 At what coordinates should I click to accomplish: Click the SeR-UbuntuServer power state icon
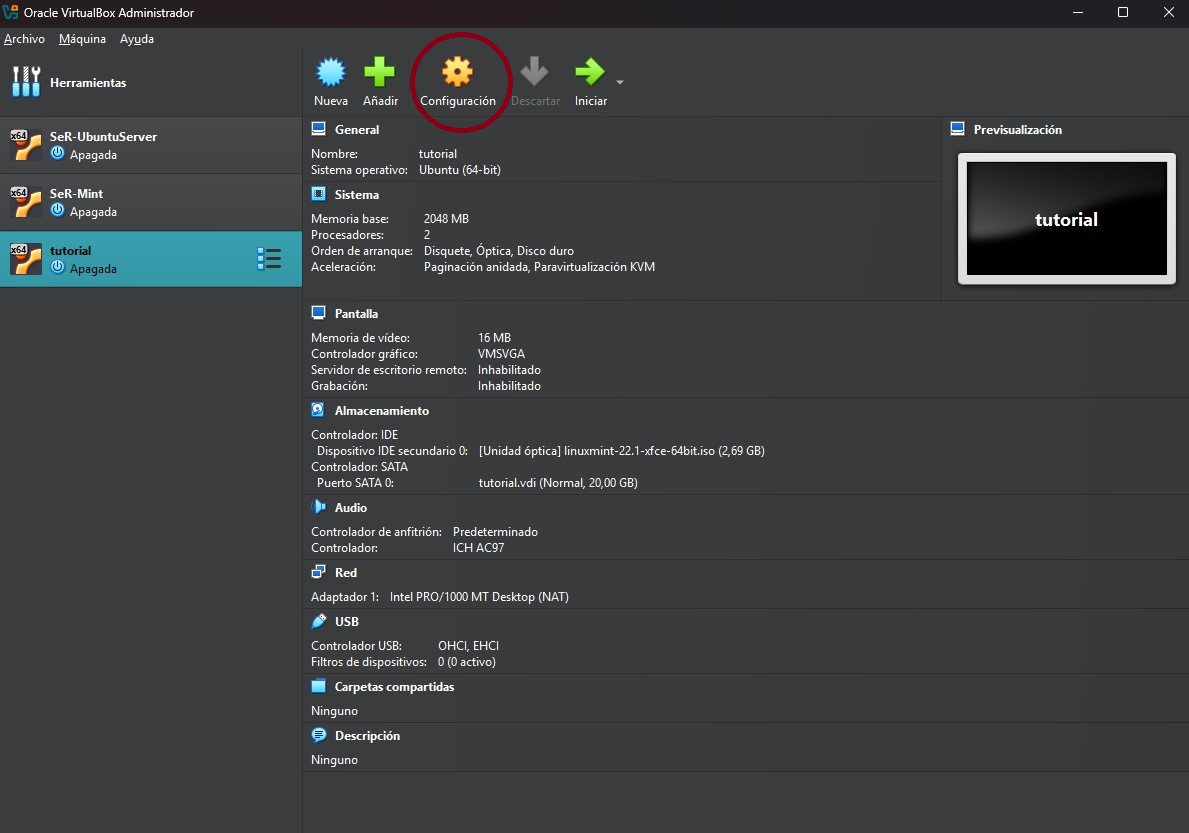(x=58, y=153)
